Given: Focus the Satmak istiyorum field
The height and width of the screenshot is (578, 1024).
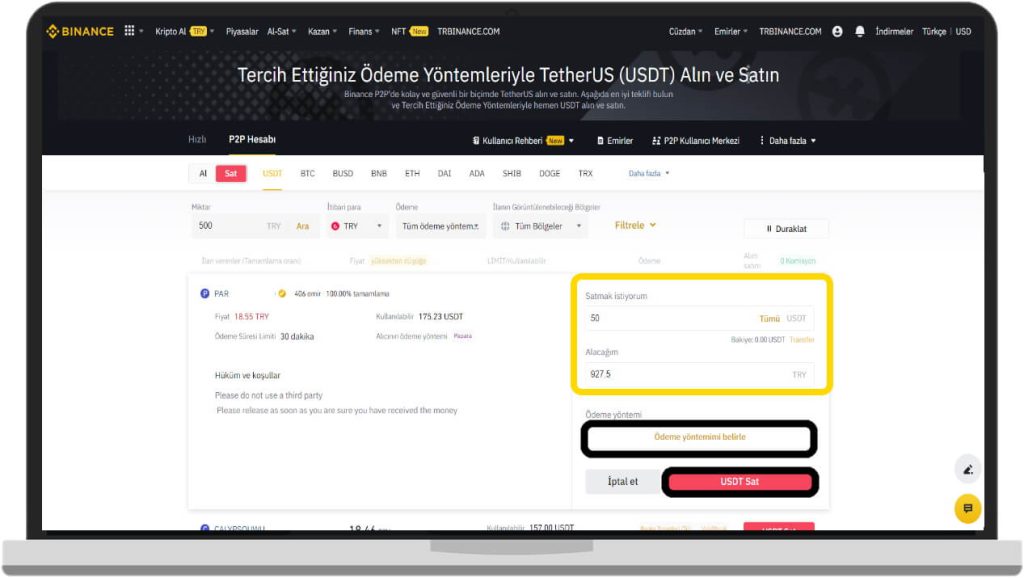Looking at the screenshot, I should click(699, 319).
